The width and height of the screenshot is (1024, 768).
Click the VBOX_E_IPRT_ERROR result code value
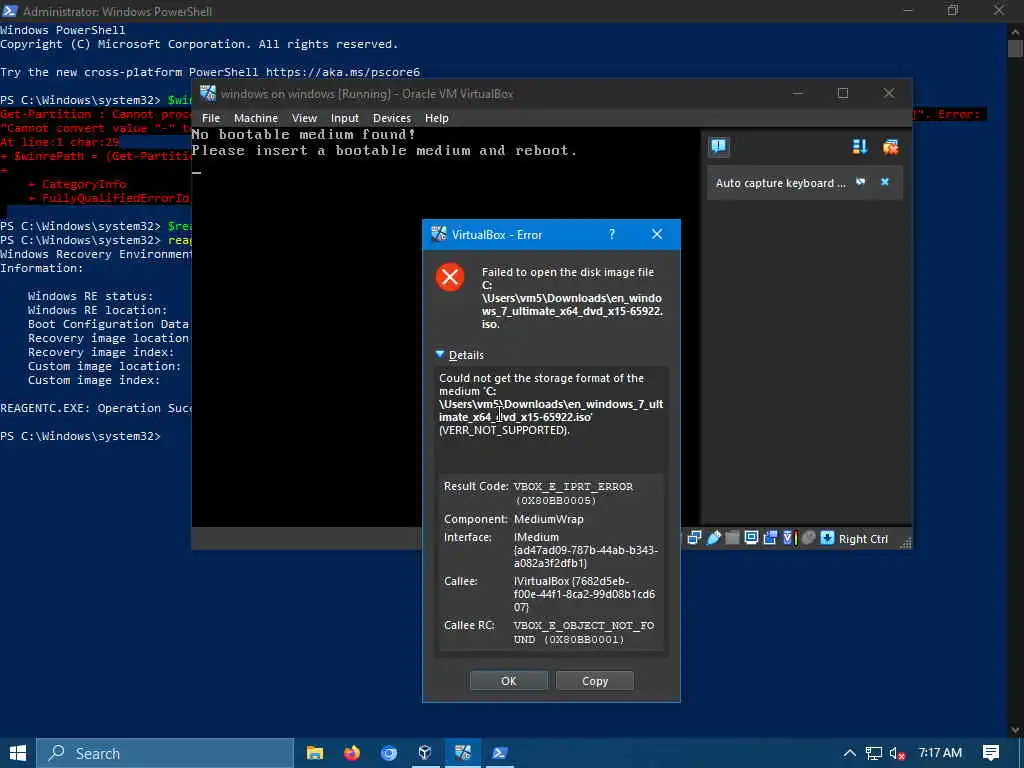coord(573,493)
